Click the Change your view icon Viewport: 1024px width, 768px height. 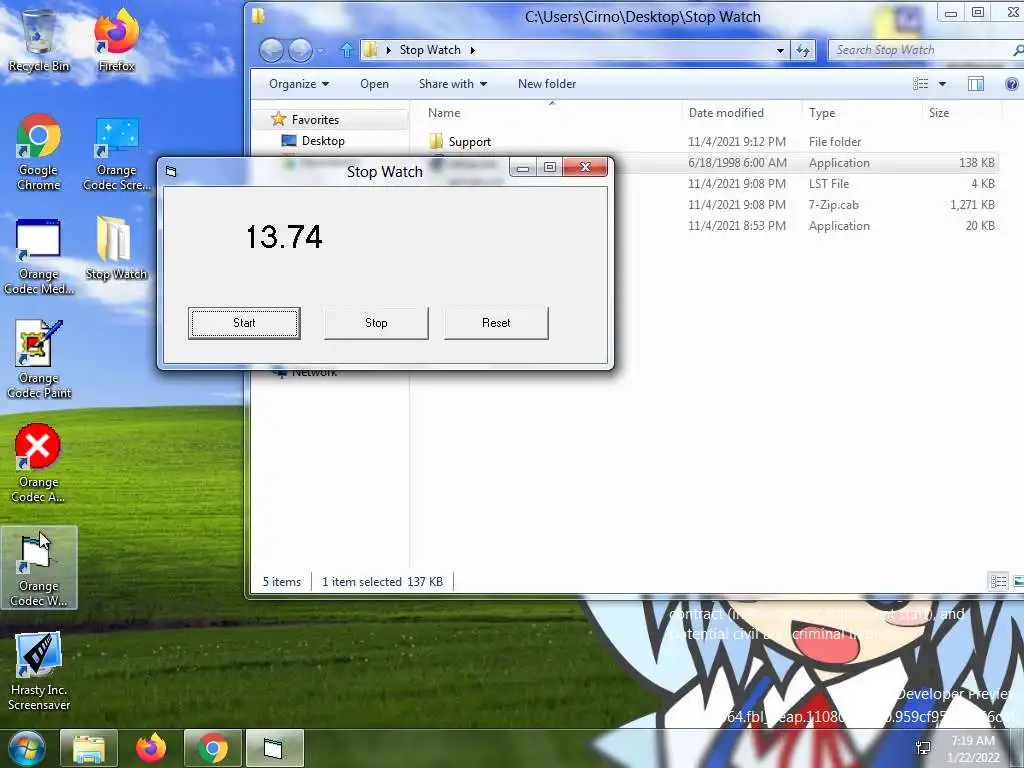tap(921, 84)
